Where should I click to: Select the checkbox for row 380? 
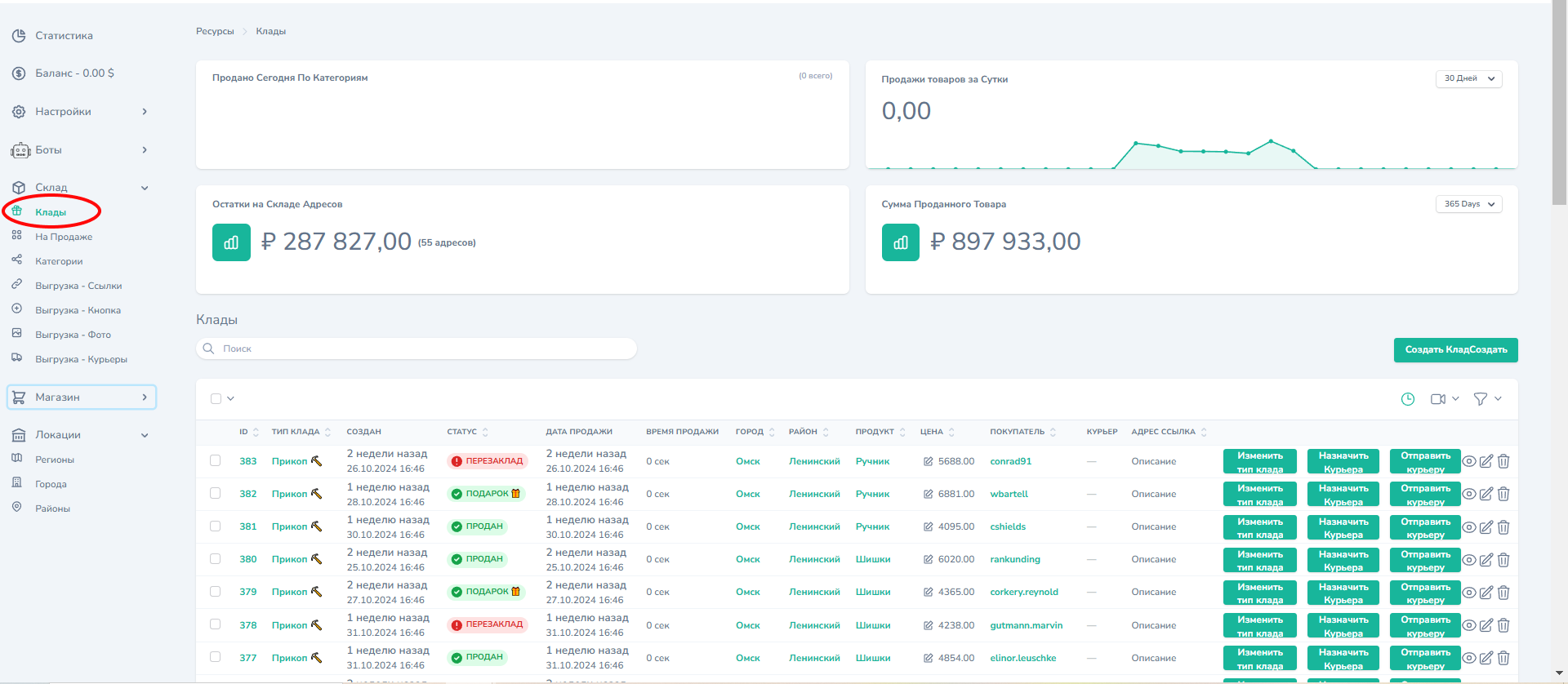pos(216,558)
